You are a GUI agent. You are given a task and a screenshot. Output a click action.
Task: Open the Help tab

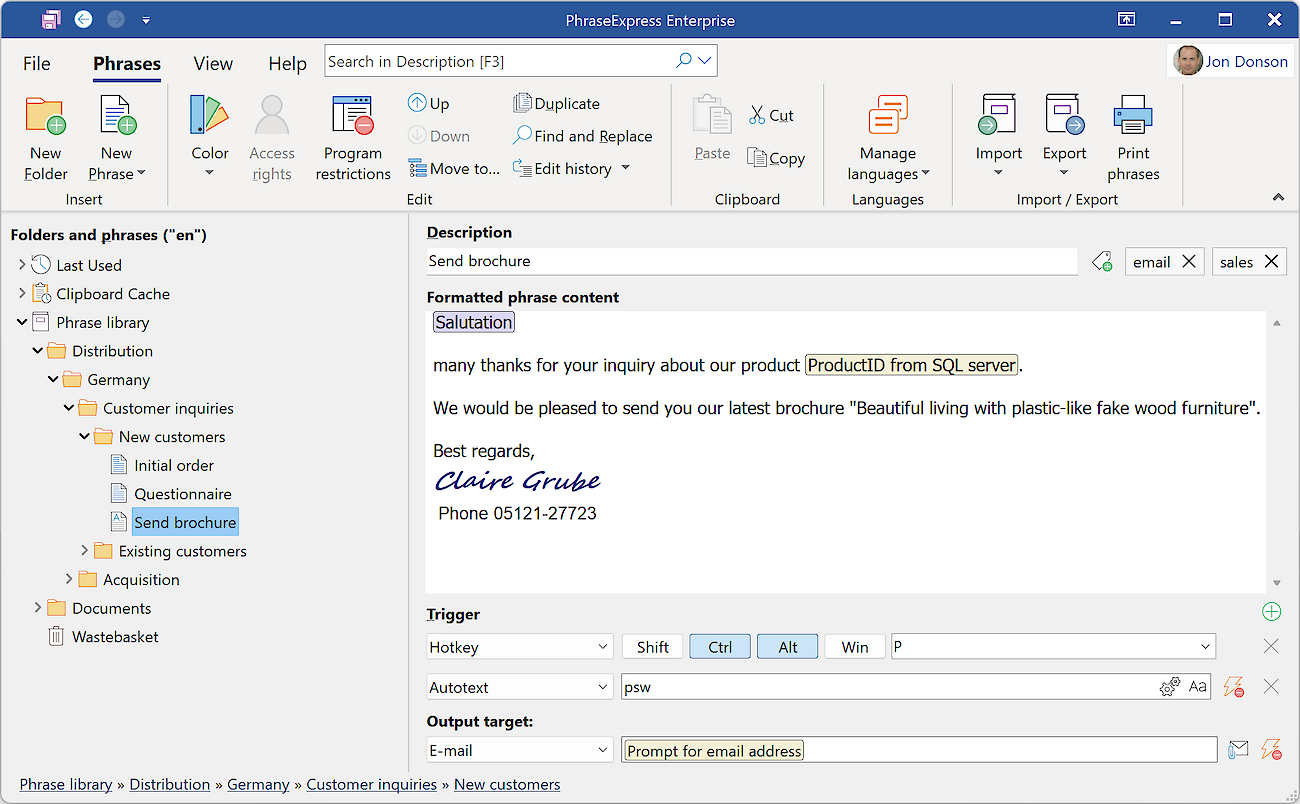287,63
